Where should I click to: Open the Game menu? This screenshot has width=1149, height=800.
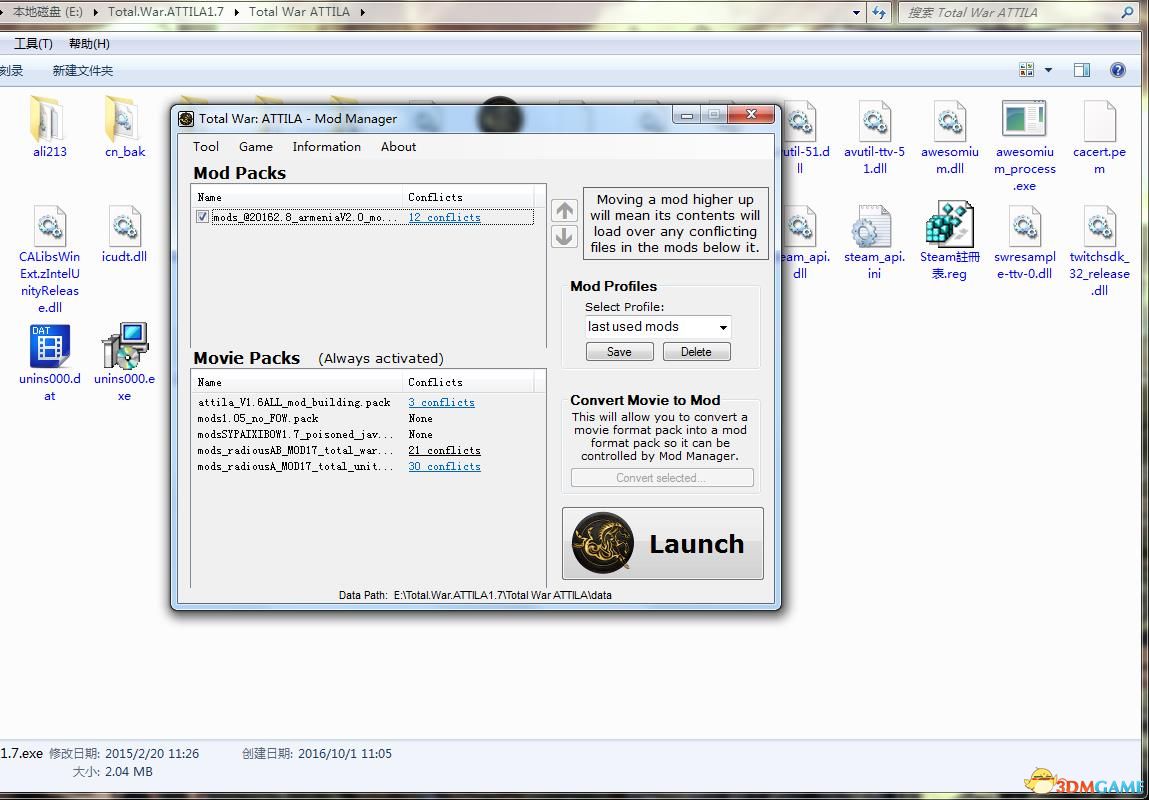256,147
